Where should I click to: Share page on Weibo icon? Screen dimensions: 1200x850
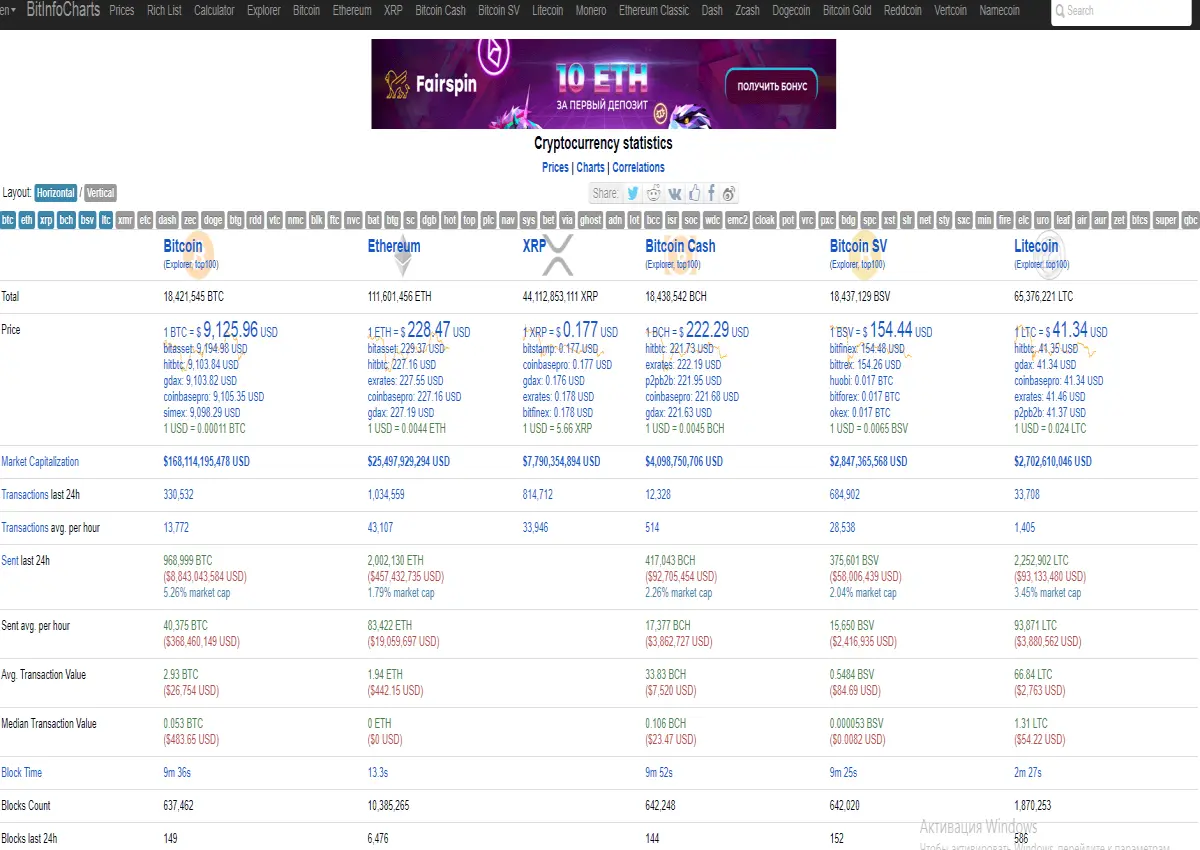pos(729,194)
